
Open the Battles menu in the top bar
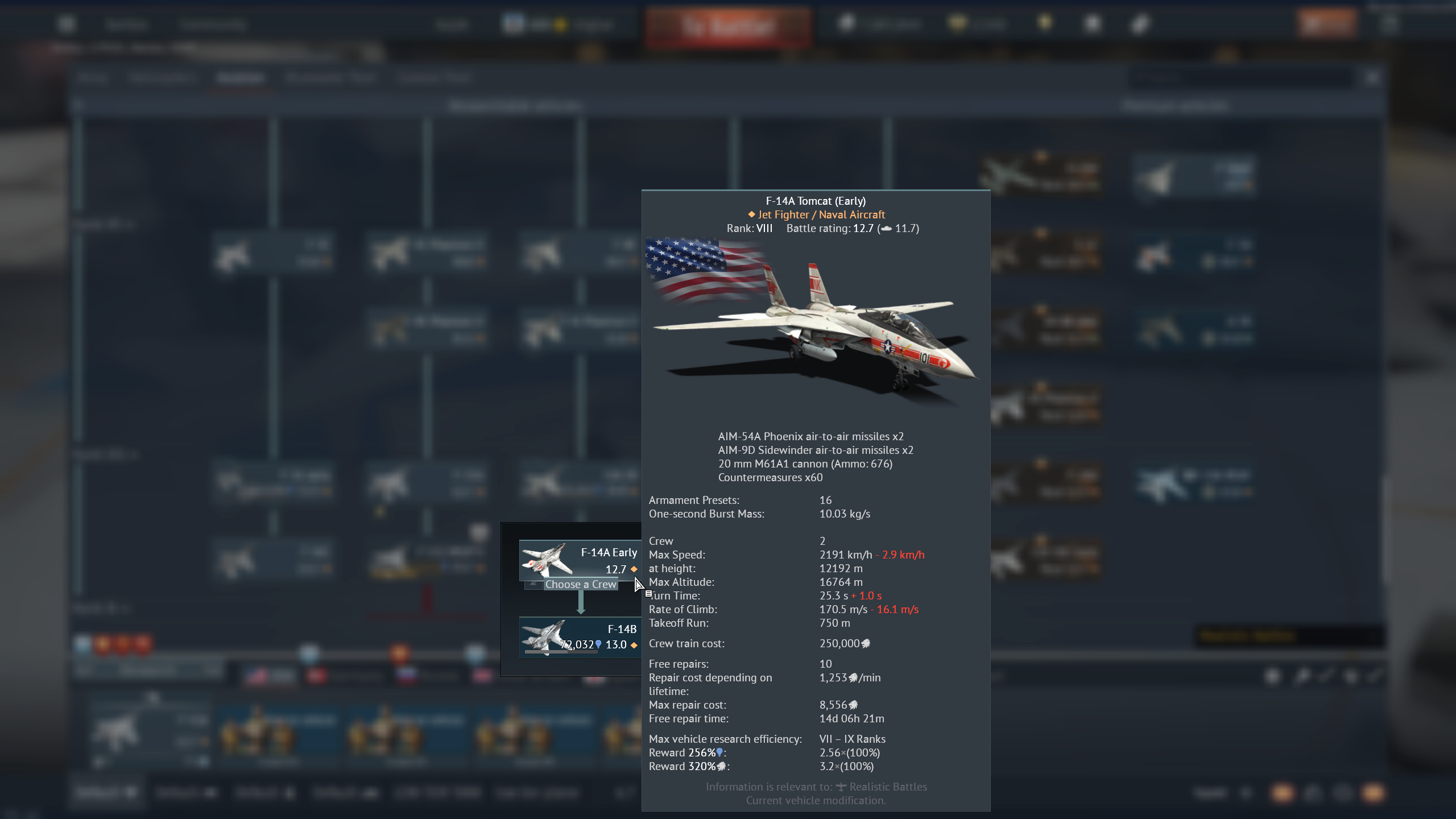click(127, 24)
